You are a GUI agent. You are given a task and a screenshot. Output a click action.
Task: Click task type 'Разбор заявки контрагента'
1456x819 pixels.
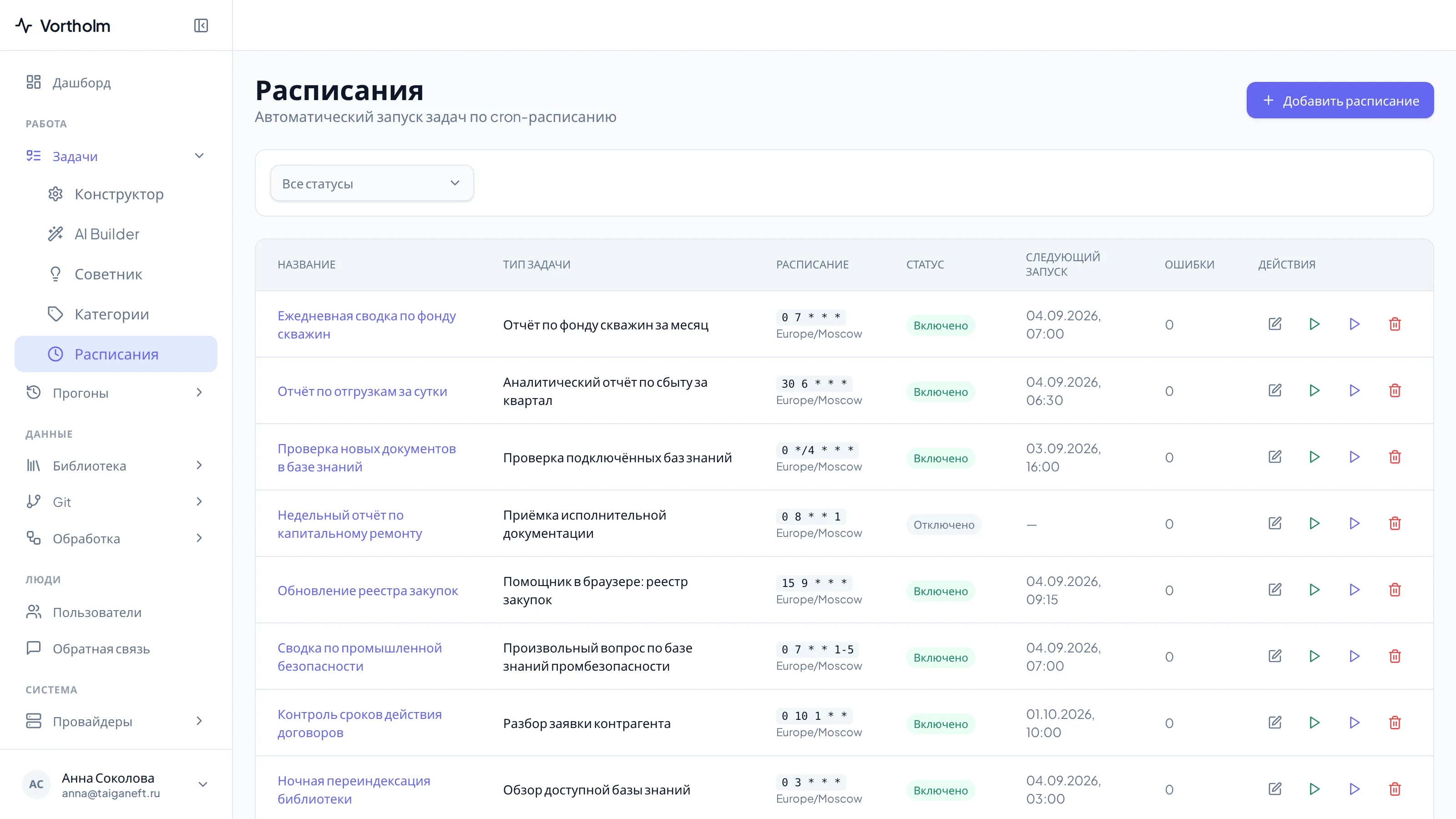586,723
